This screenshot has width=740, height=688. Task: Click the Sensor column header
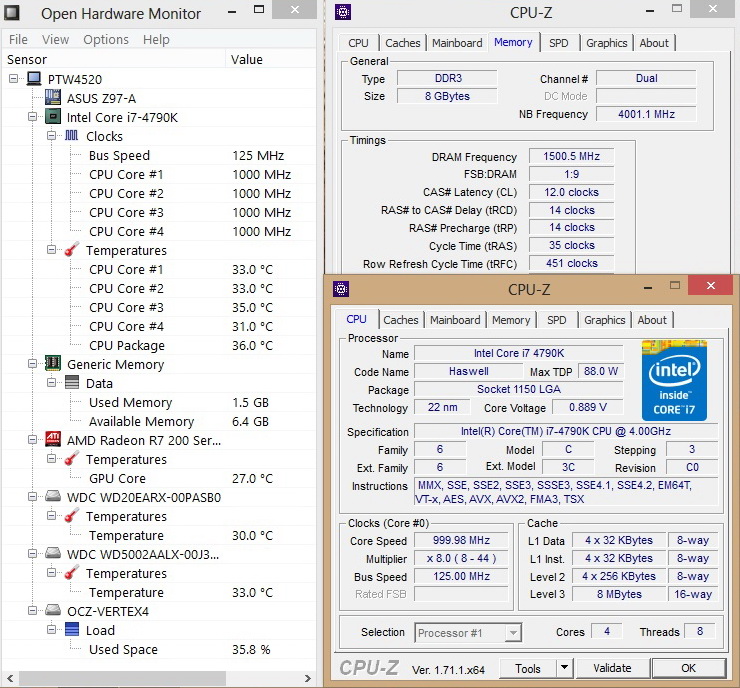[113, 59]
